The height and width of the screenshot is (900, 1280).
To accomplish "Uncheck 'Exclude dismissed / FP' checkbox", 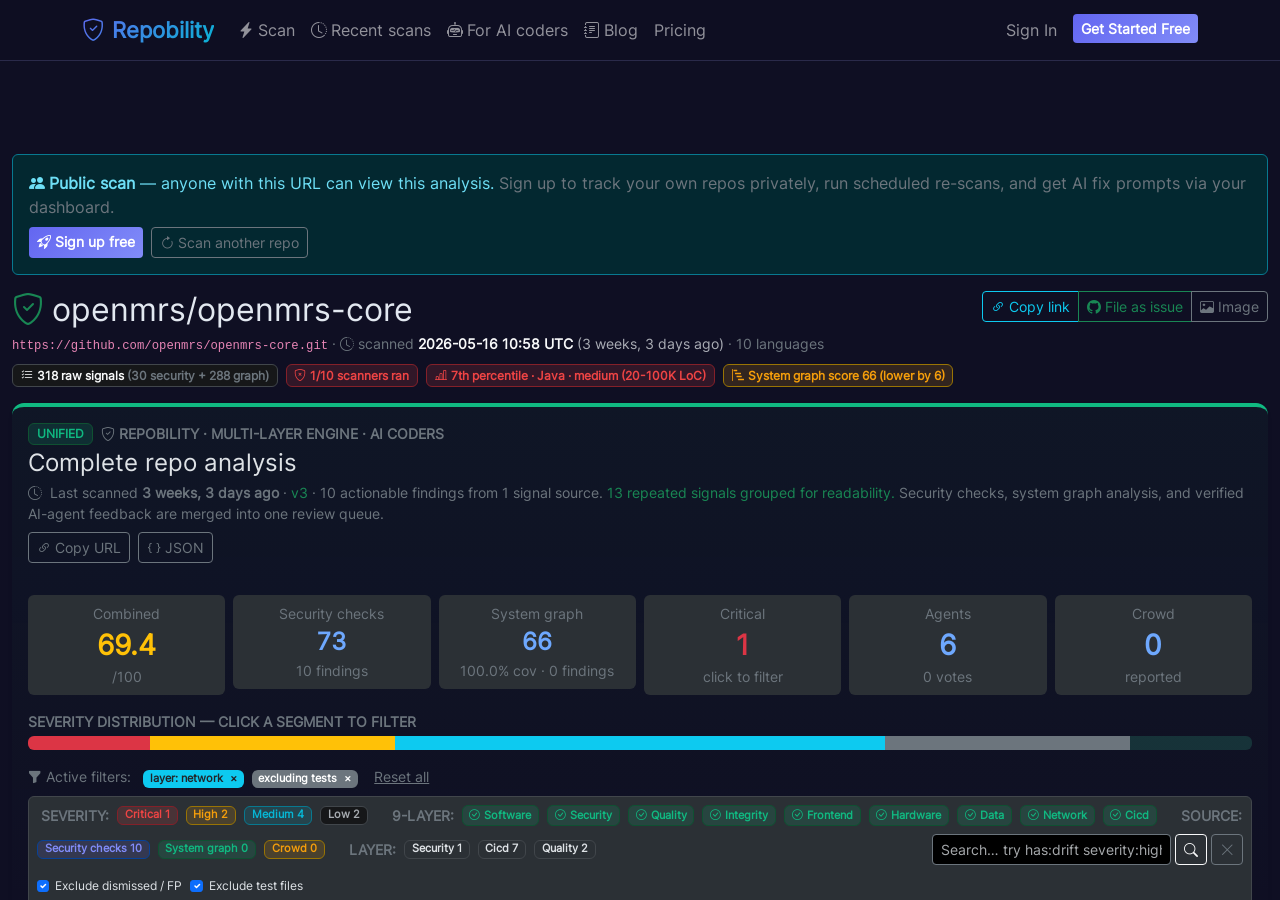I will (x=43, y=886).
